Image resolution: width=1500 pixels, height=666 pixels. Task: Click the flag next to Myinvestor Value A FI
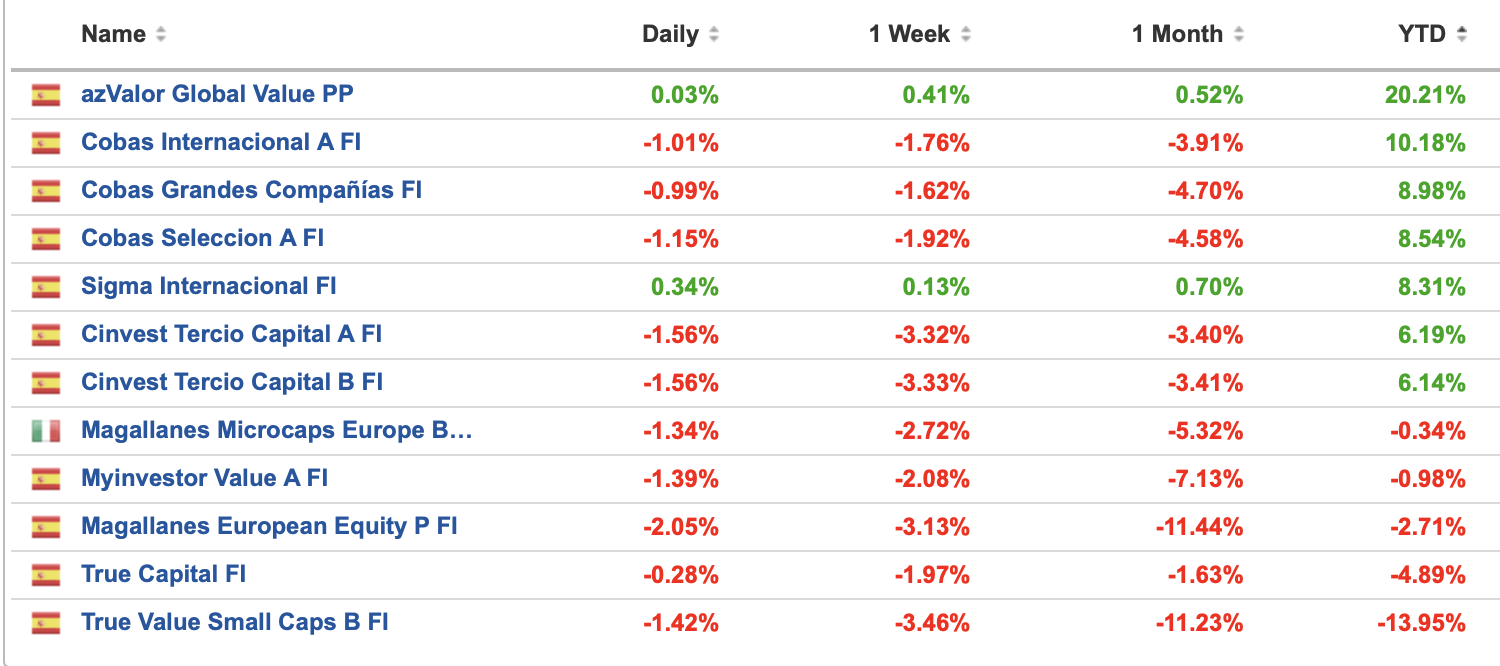point(45,479)
